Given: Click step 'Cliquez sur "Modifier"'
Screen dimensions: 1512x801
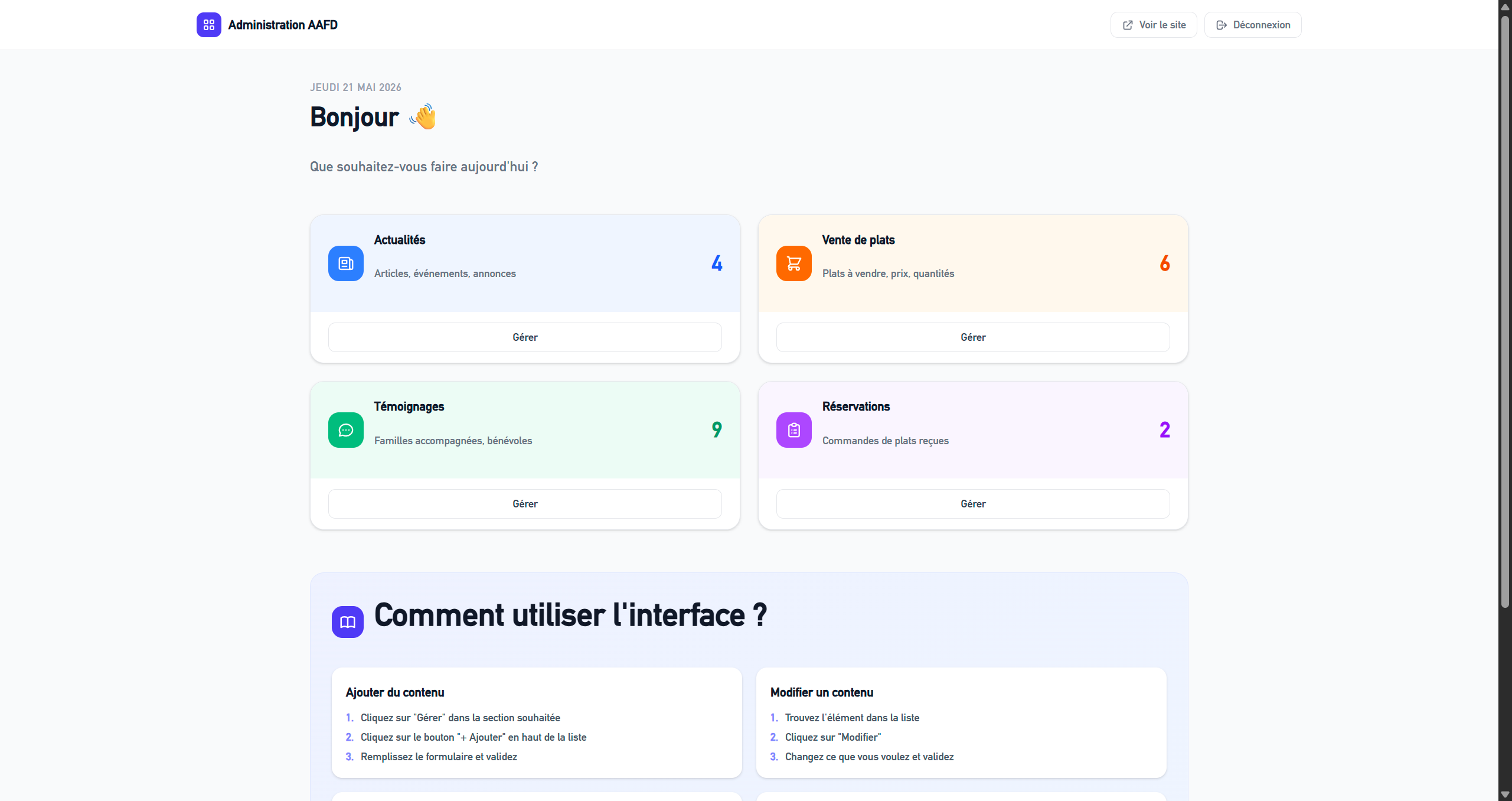Looking at the screenshot, I should coord(833,737).
